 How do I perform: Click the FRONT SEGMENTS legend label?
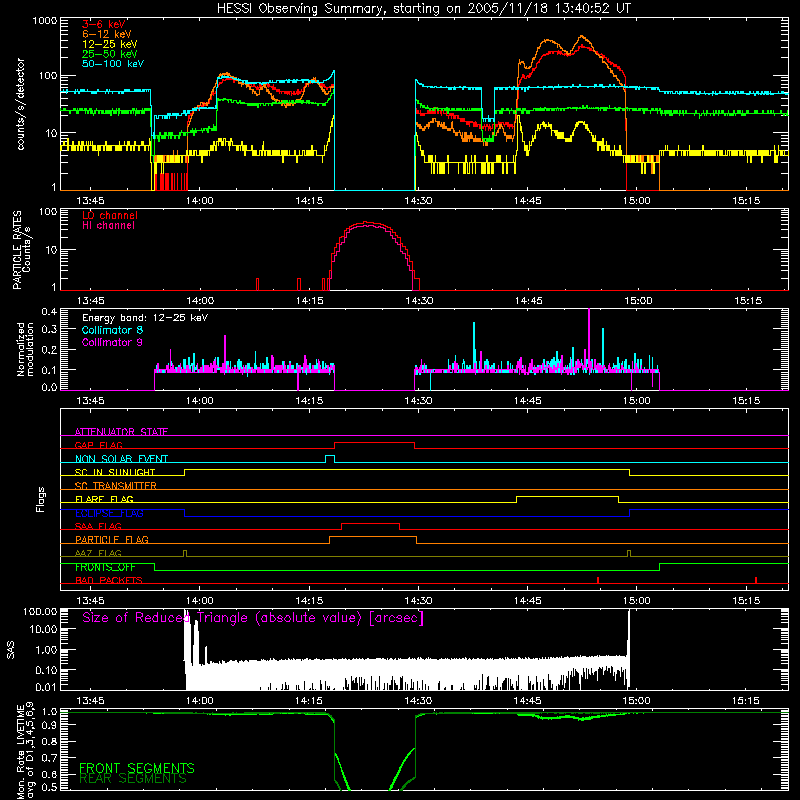[x=137, y=768]
